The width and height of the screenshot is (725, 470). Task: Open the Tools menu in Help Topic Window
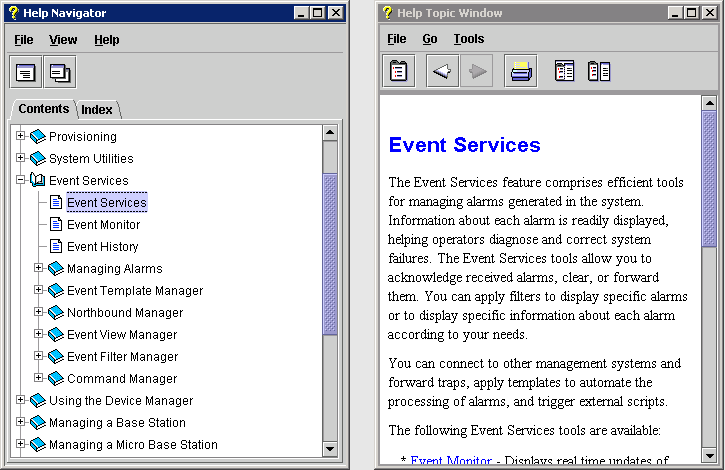(x=468, y=39)
